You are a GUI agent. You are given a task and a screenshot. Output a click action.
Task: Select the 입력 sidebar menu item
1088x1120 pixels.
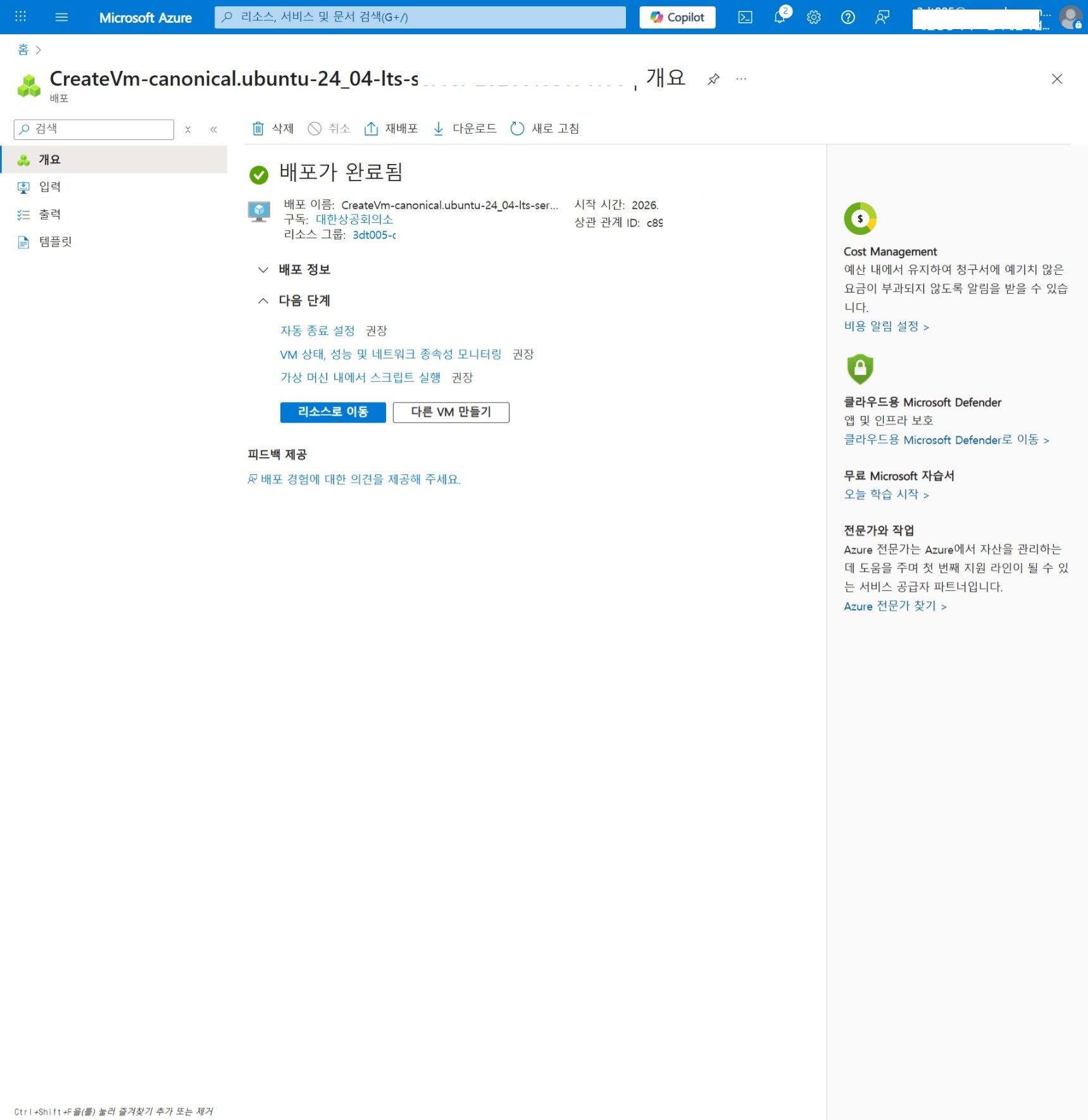point(114,187)
